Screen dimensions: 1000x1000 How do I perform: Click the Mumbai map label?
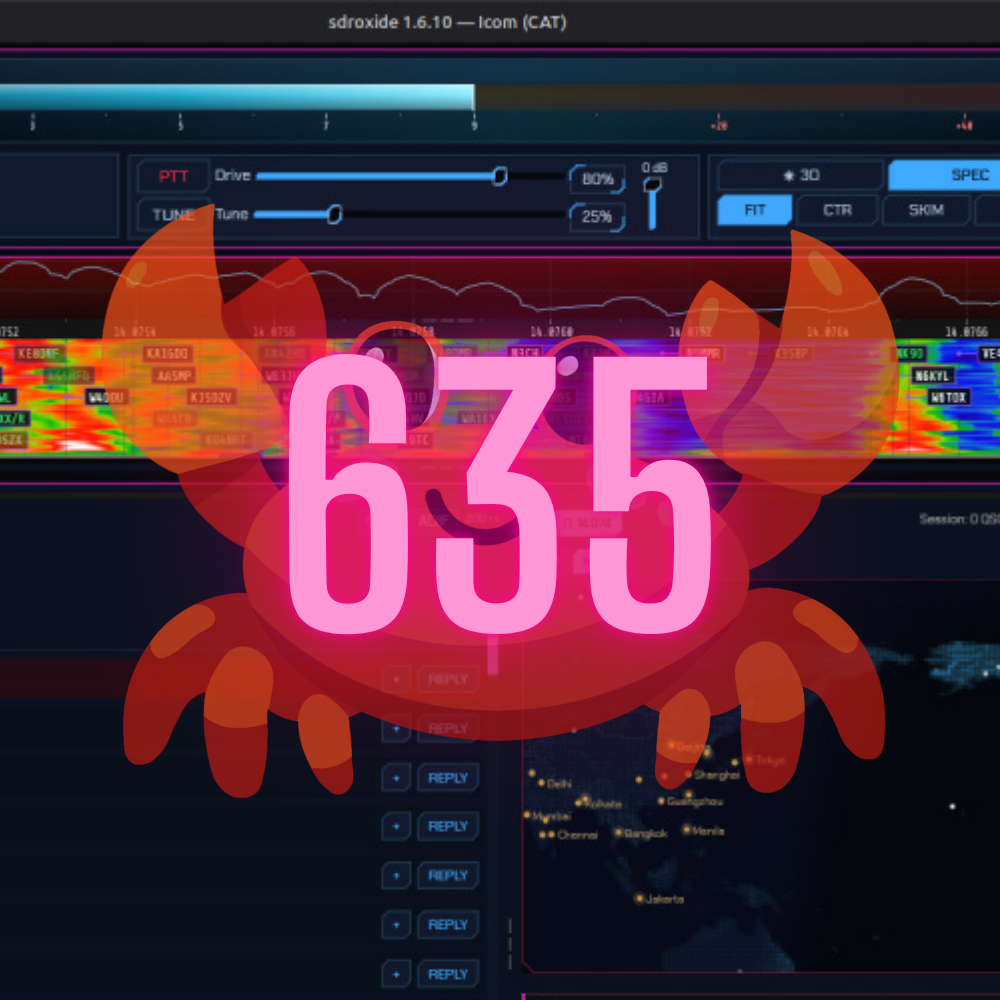pos(551,816)
